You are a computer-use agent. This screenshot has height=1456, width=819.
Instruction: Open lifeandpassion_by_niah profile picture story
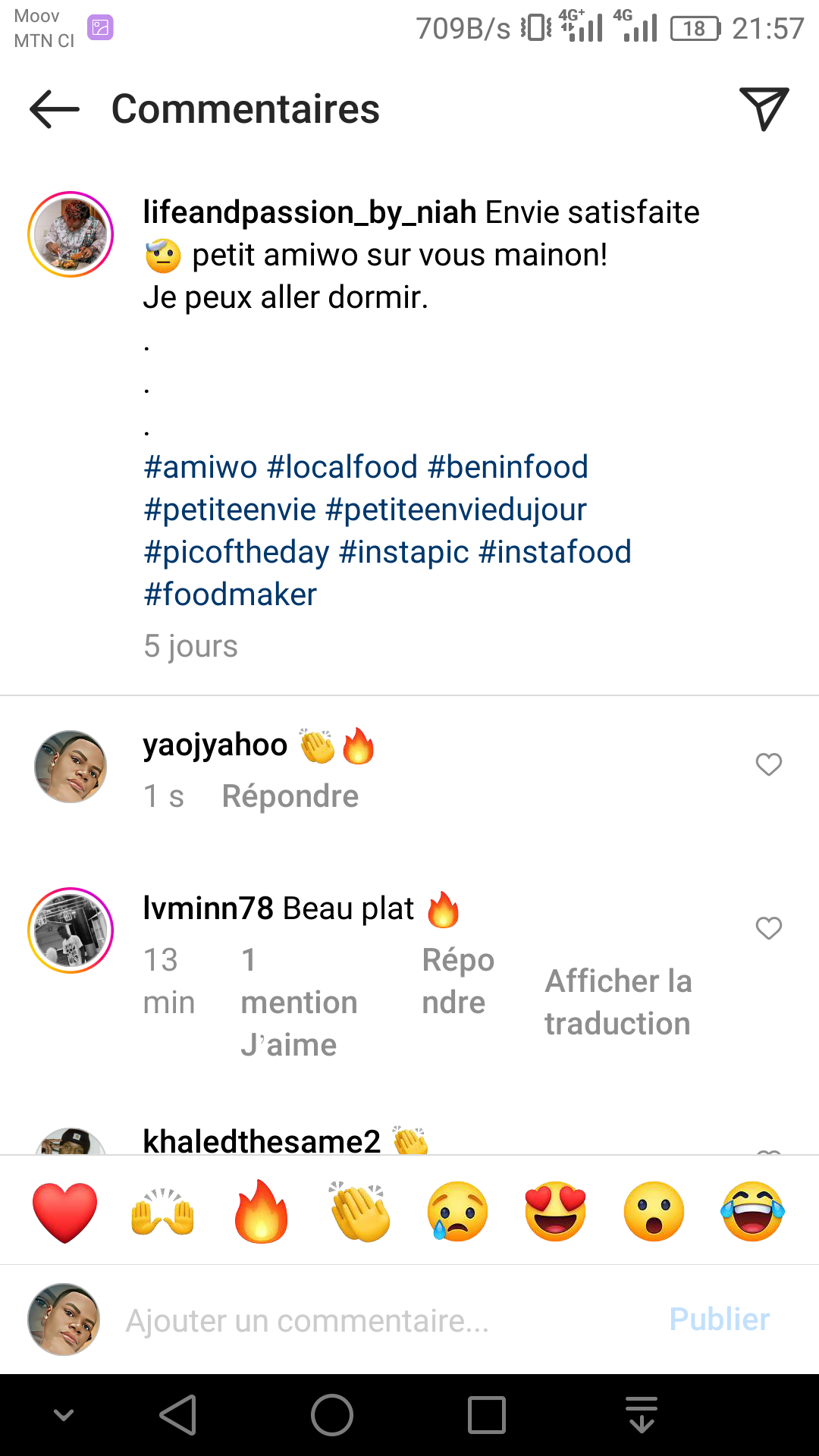71,234
